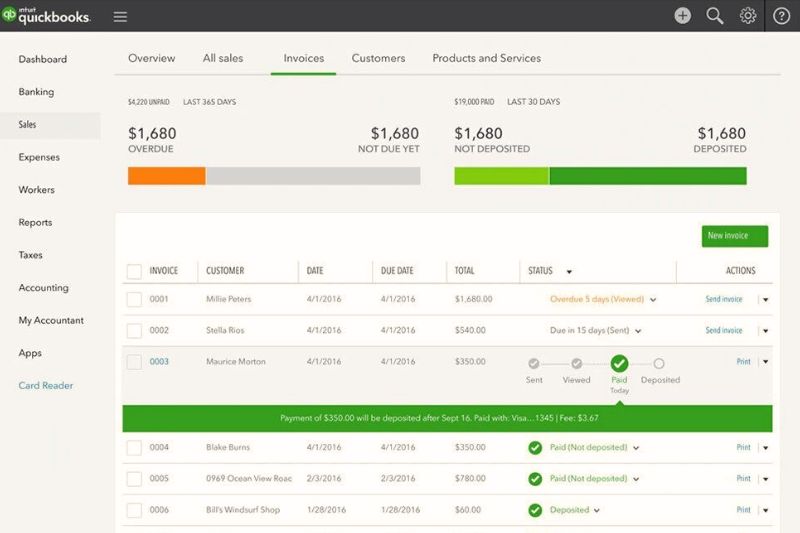This screenshot has width=800, height=533.
Task: Open the Settings gear icon
Action: (x=747, y=16)
